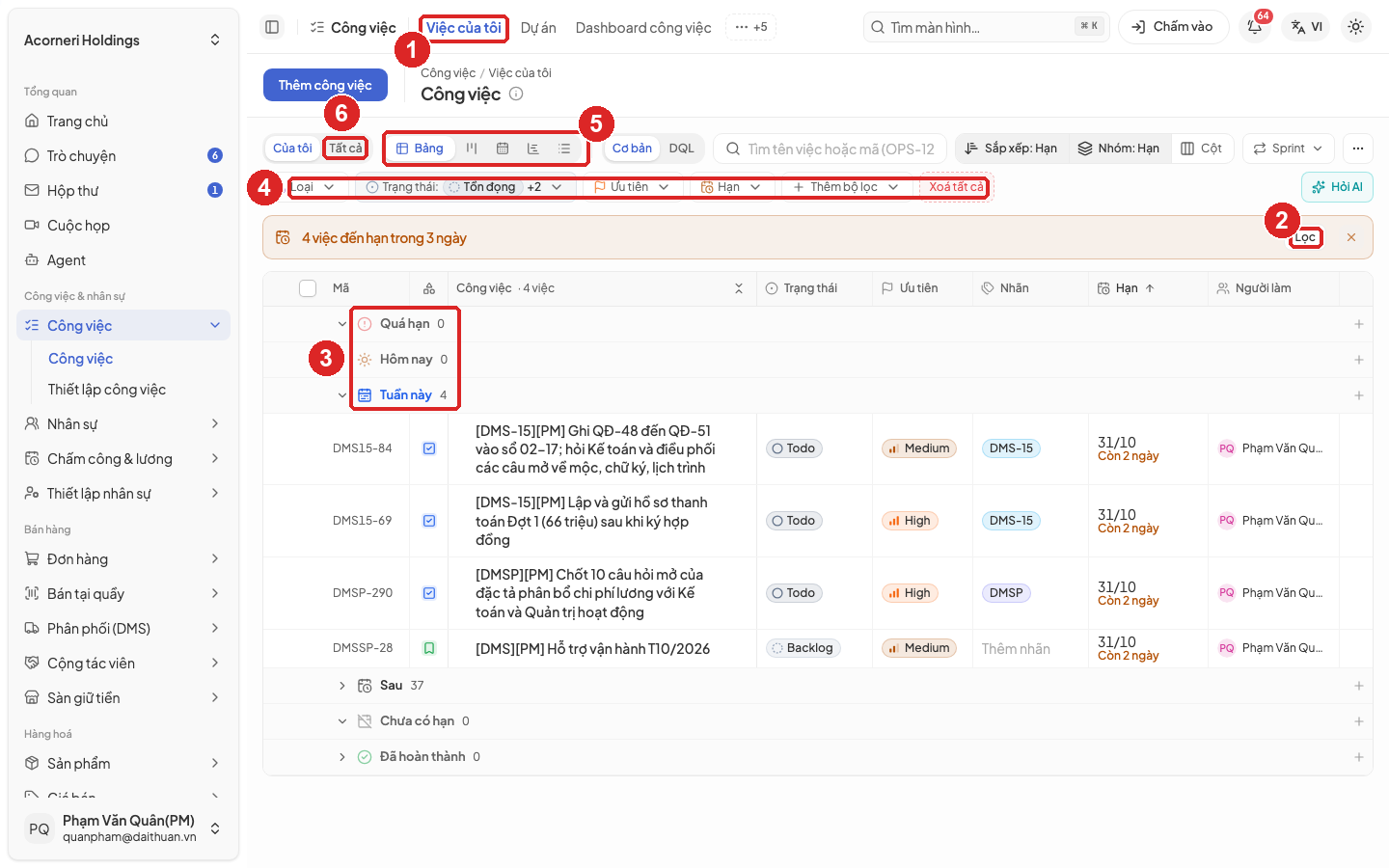The height and width of the screenshot is (868, 1389).
Task: Click Xoá tất cả to clear filters
Action: pos(956,187)
